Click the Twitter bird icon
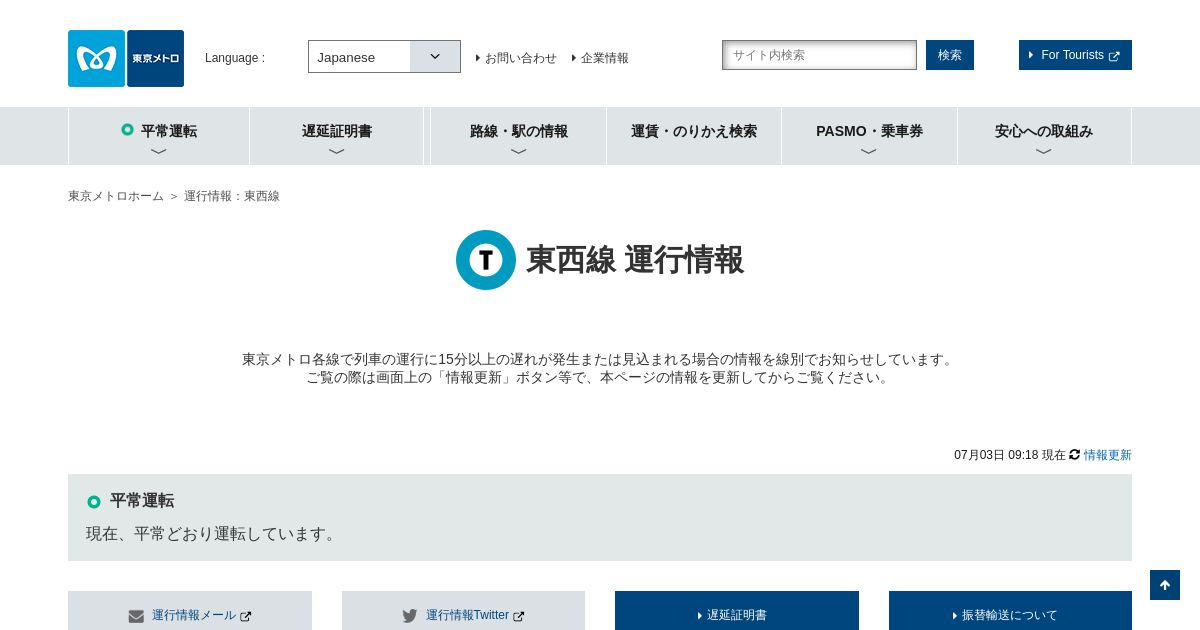 pos(410,616)
